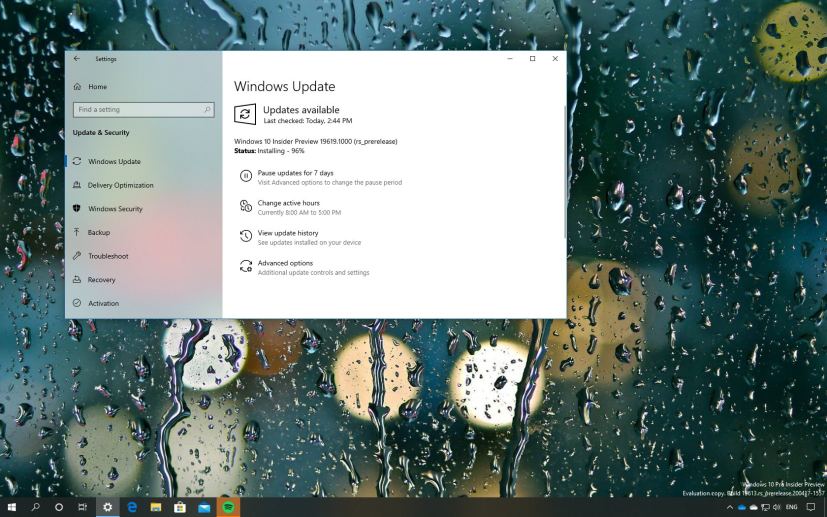
Task: Click Advanced options
Action: coord(285,263)
